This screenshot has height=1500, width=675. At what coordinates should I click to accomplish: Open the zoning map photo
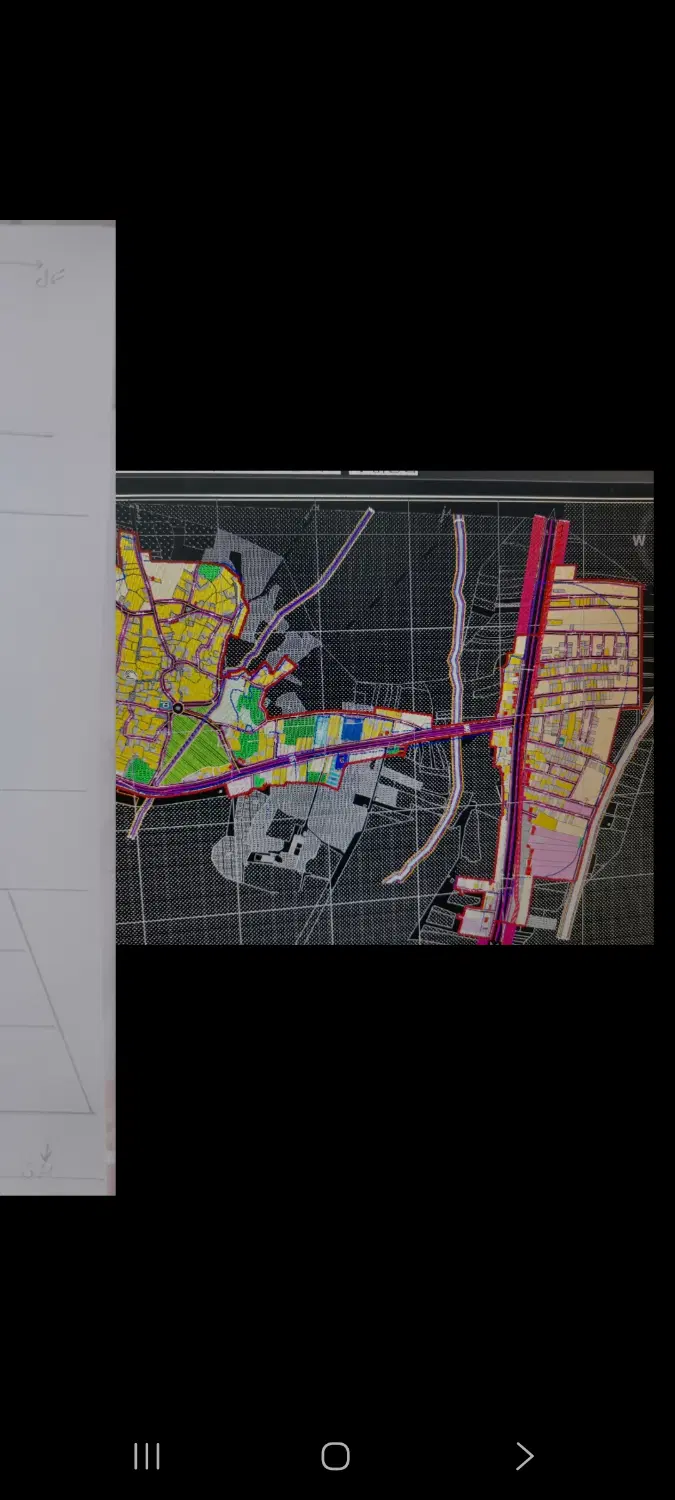pos(385,707)
